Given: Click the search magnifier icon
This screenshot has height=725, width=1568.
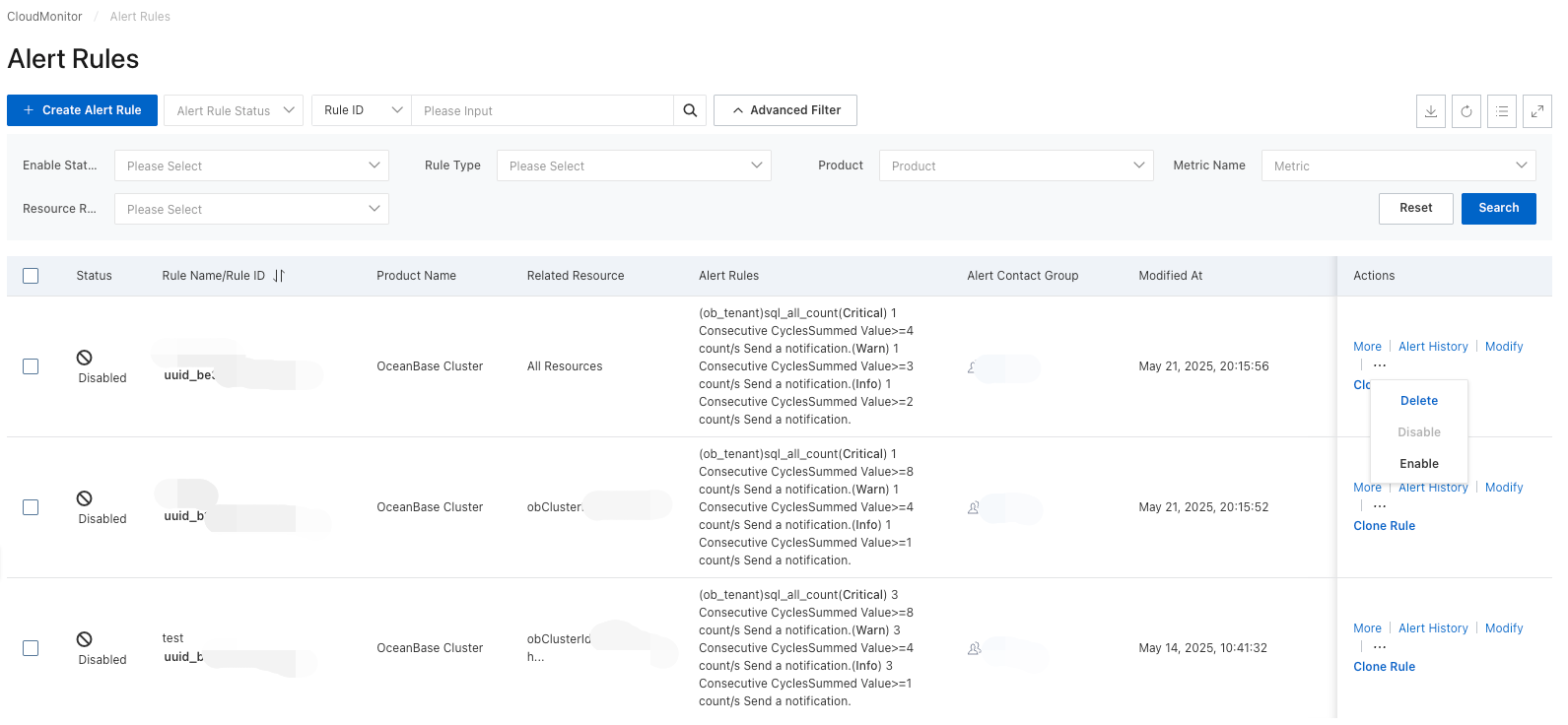Looking at the screenshot, I should [x=690, y=110].
